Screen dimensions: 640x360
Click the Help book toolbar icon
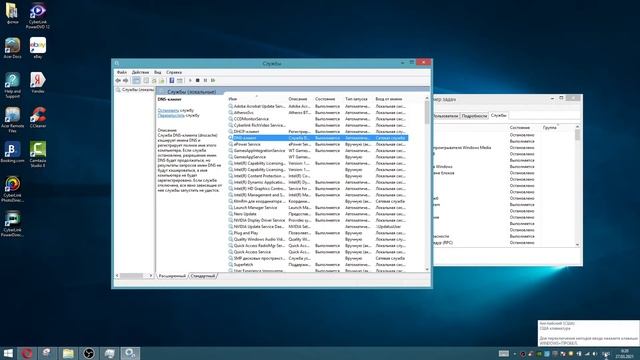172,80
